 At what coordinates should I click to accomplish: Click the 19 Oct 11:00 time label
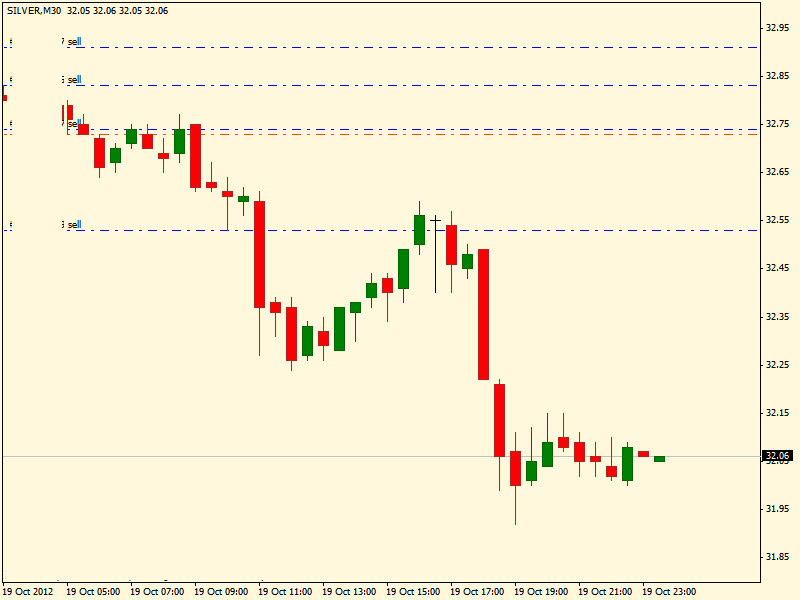[285, 592]
